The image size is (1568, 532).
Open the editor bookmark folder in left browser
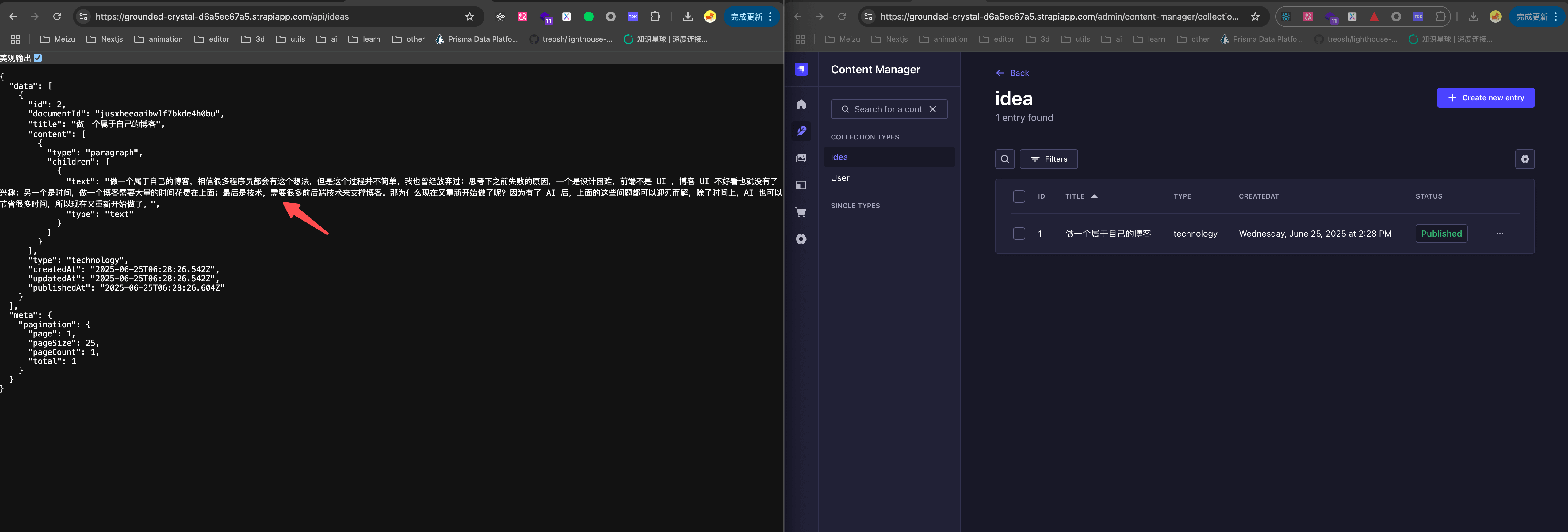212,39
